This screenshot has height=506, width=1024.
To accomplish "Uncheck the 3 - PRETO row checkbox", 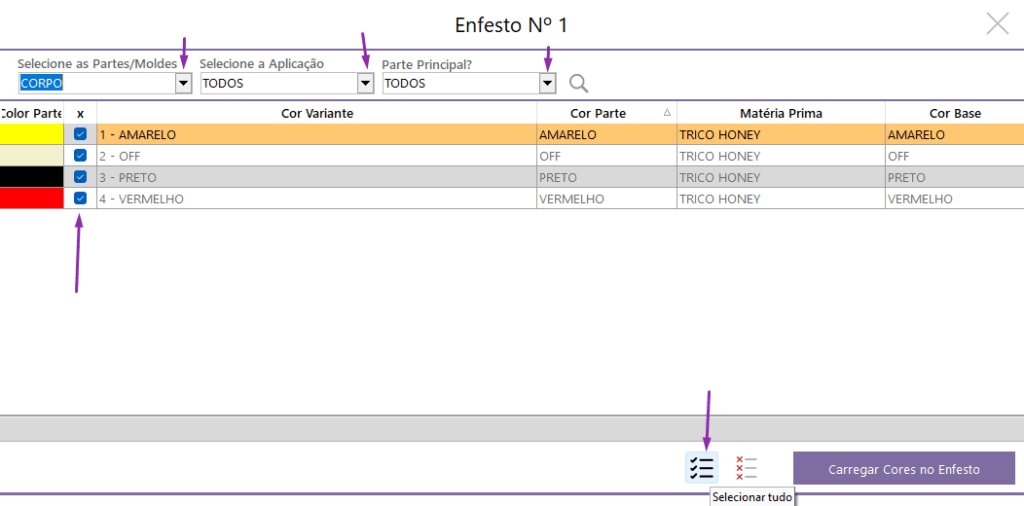I will coord(80,177).
